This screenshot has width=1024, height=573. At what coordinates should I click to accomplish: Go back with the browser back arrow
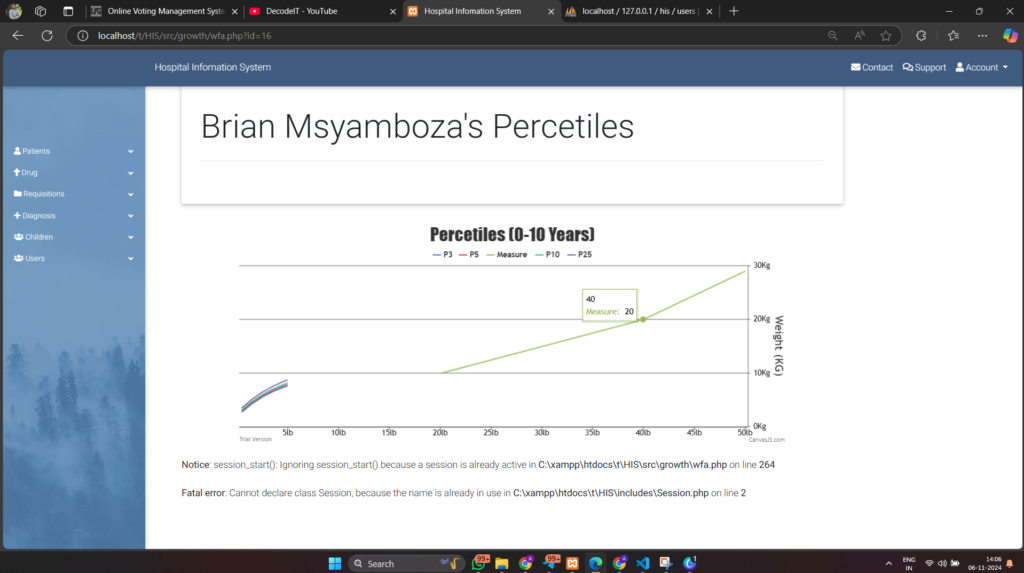pos(18,36)
